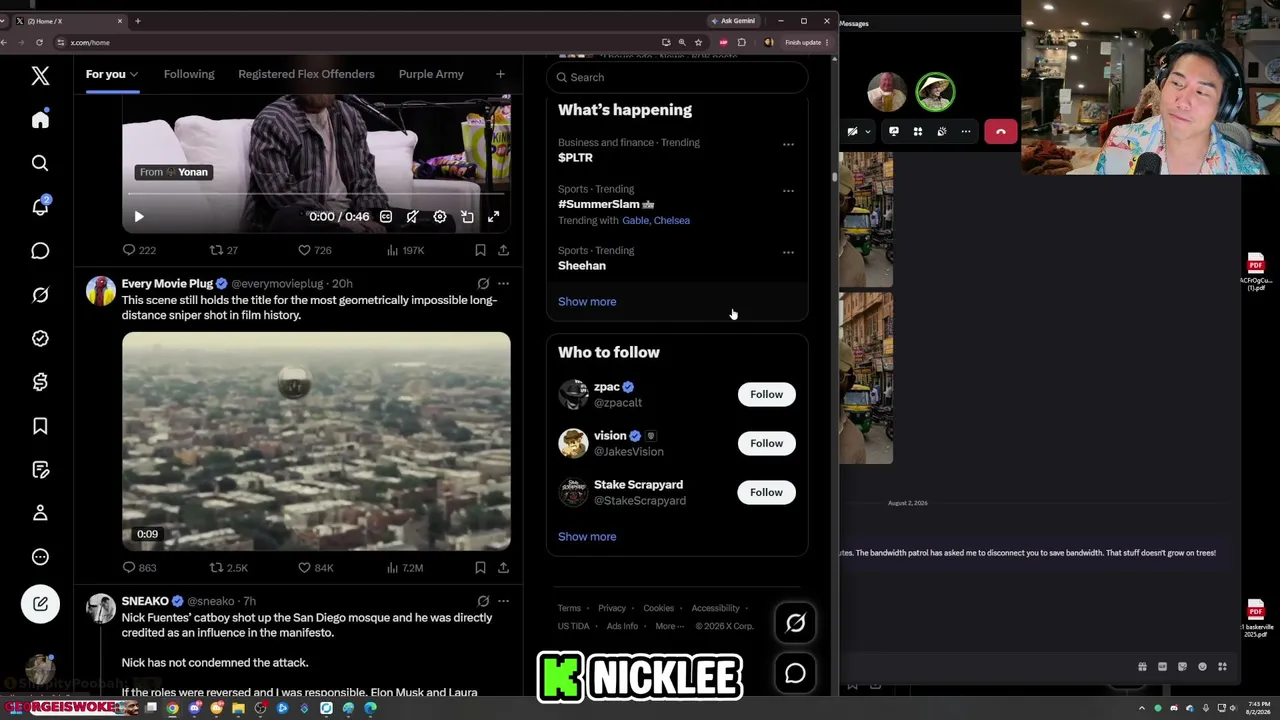Image resolution: width=1280 pixels, height=720 pixels.
Task: Like the post with 726 likes
Action: coord(315,250)
